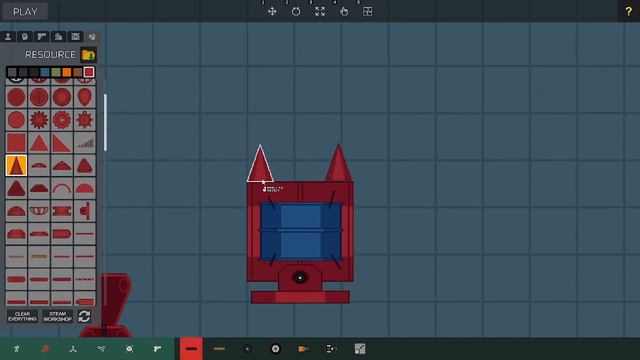Select the checkered block tool in bottom bar
Viewport: 640px width, 360px height.
click(360, 349)
